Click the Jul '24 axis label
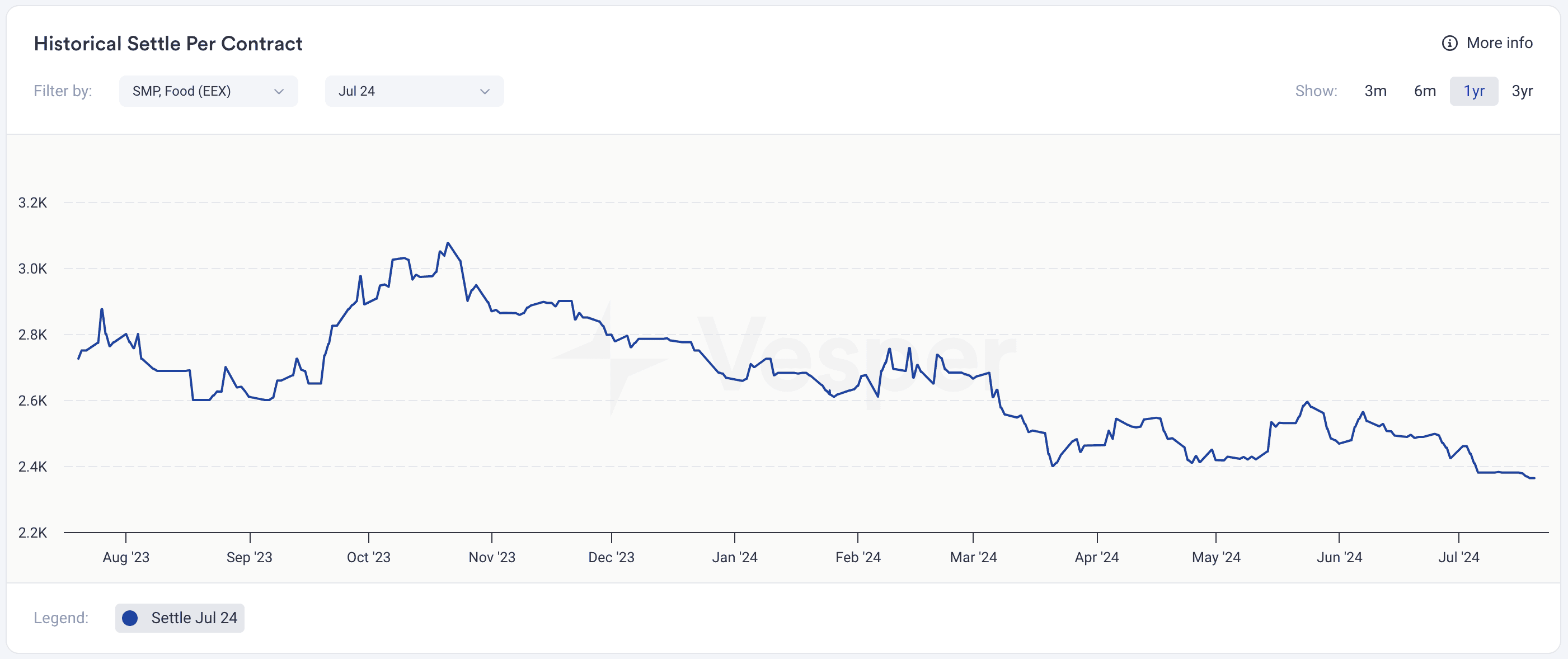 tap(1458, 557)
